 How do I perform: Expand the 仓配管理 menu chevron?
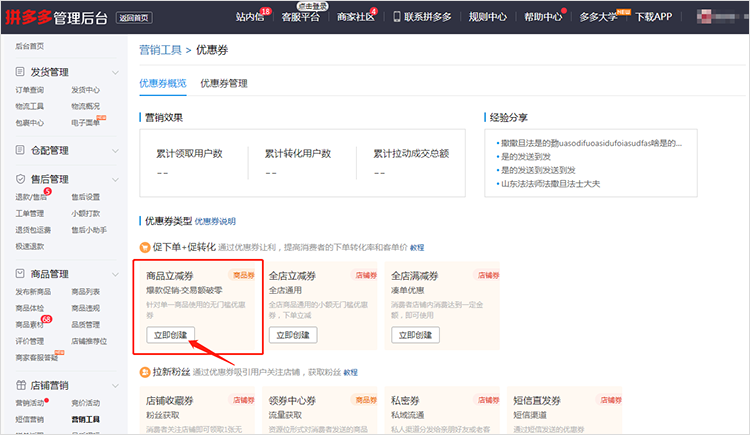[x=115, y=151]
